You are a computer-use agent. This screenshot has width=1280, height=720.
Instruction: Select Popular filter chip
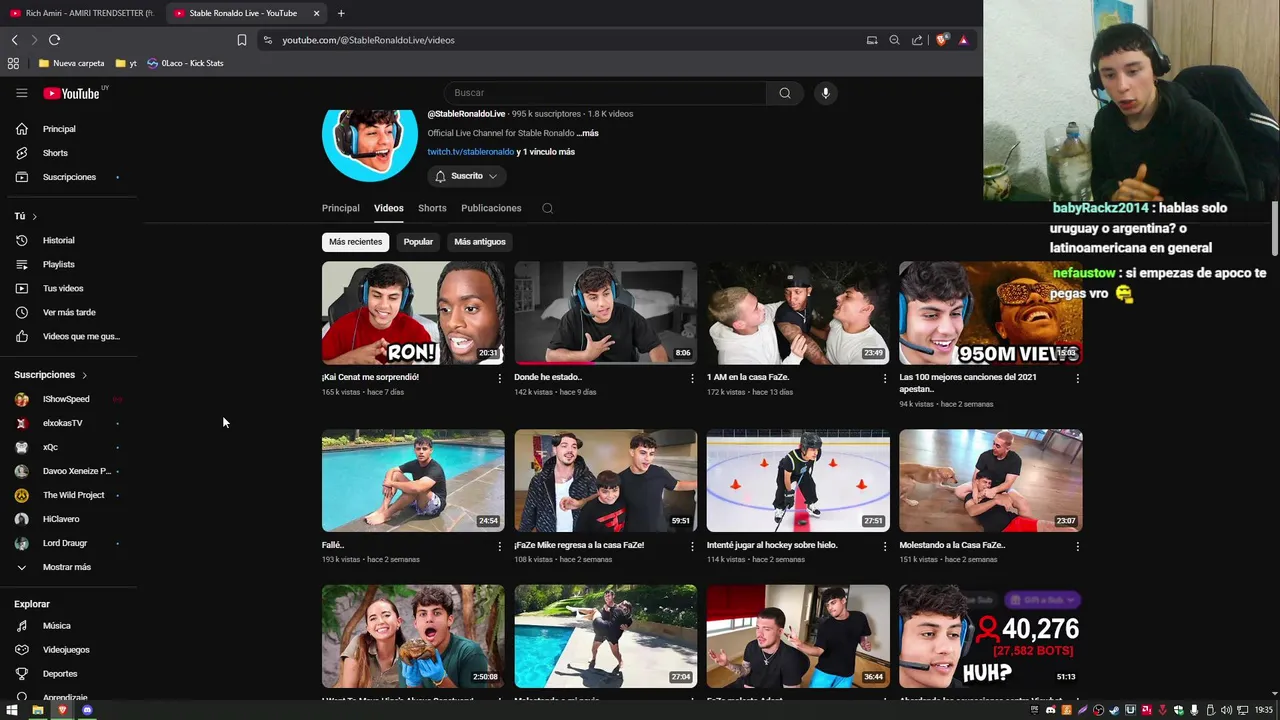tap(418, 242)
